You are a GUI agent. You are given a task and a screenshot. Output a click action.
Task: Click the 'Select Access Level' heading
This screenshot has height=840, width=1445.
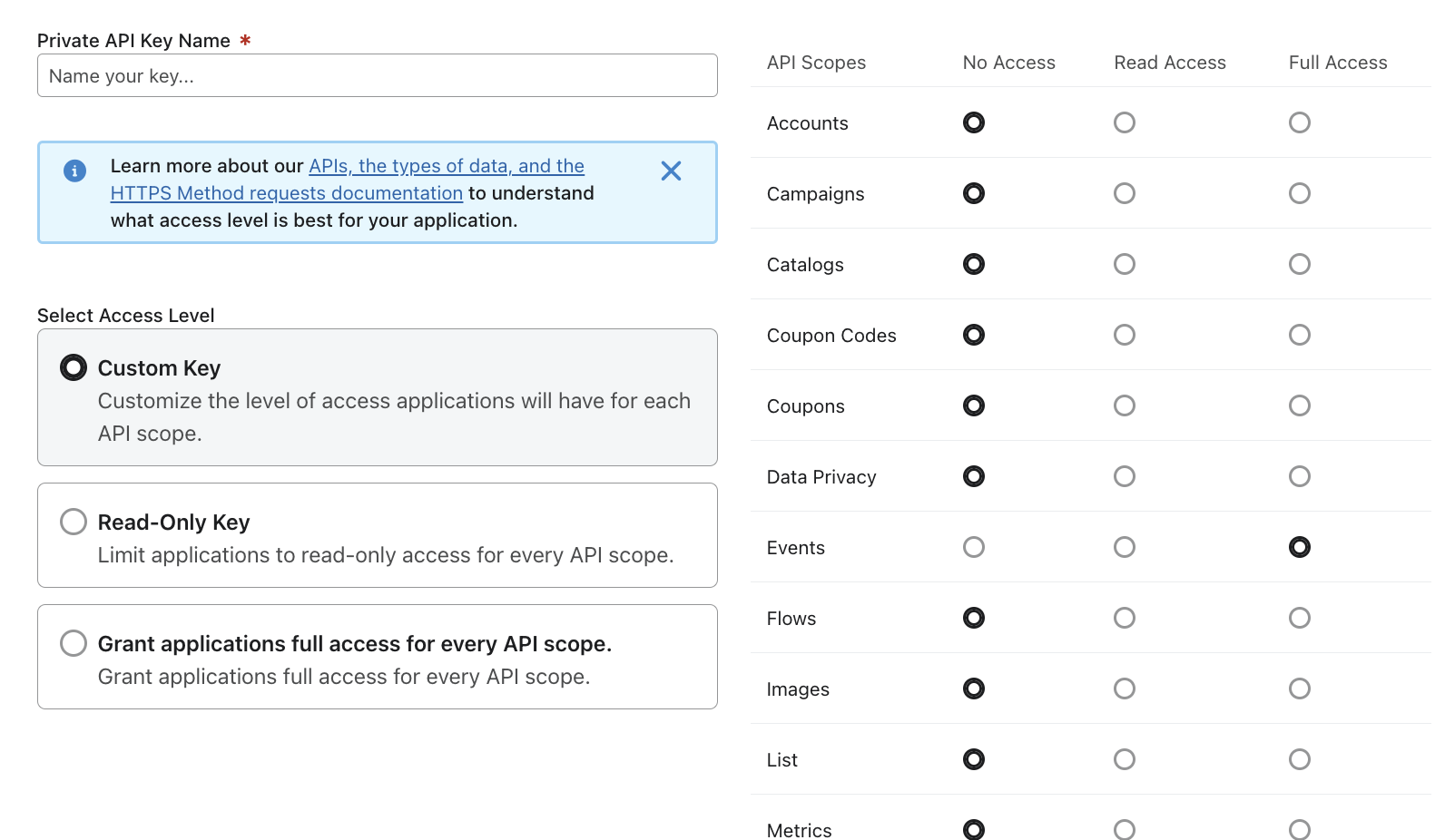(x=126, y=316)
